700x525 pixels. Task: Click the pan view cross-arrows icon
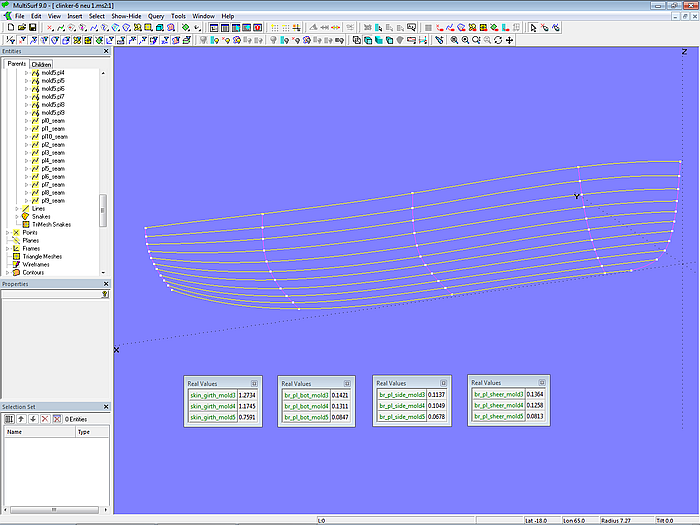click(510, 40)
